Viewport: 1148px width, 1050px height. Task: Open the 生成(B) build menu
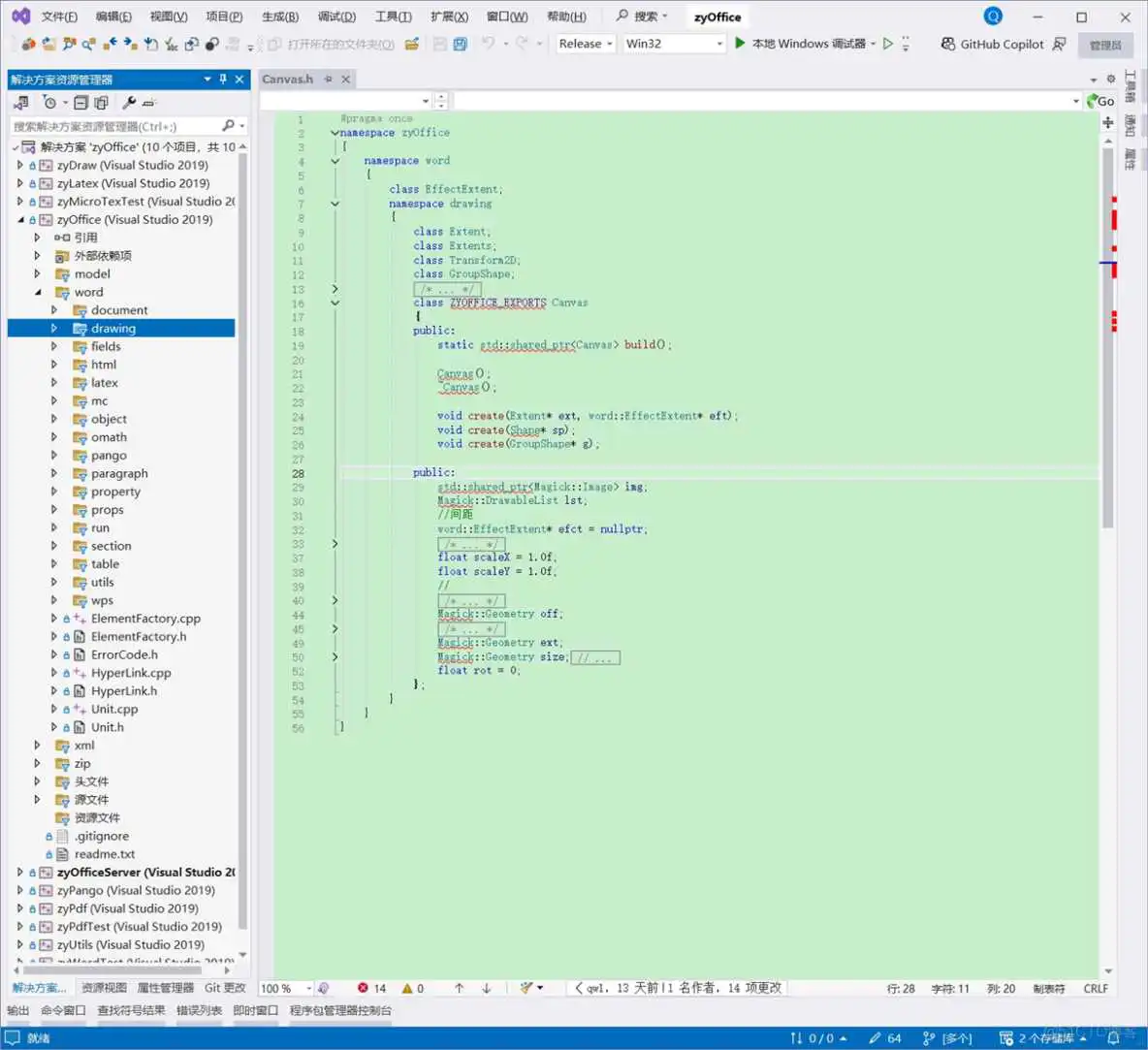[279, 16]
